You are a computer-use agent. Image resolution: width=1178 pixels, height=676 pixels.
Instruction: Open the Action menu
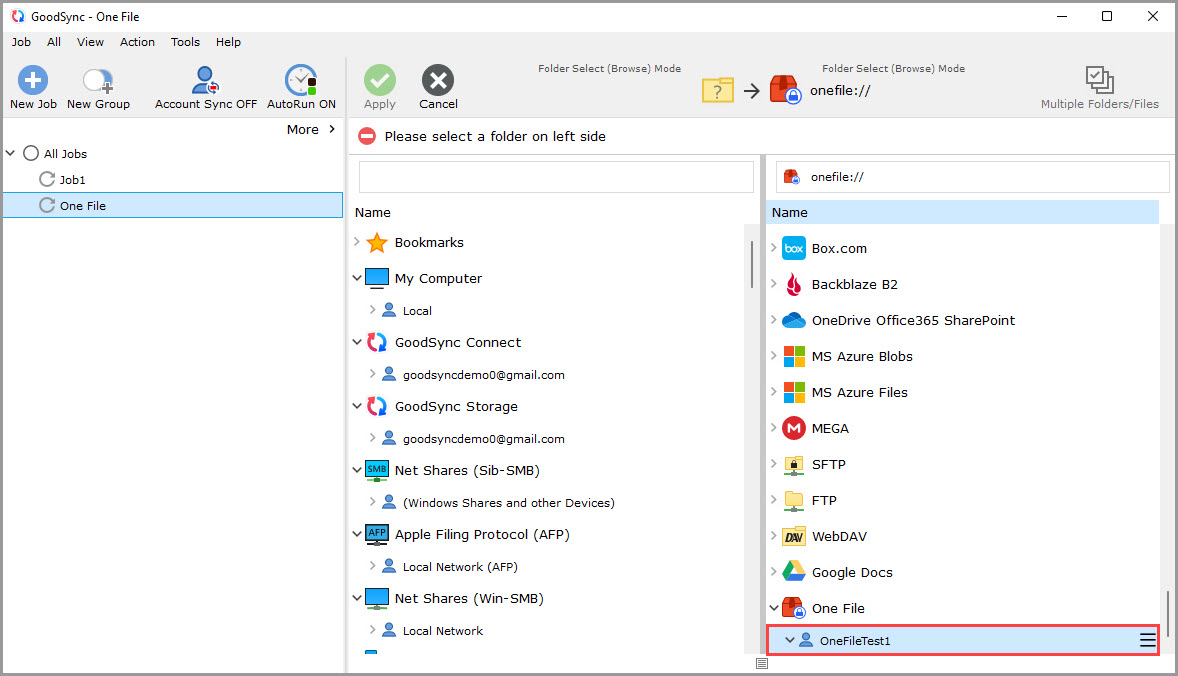click(x=137, y=42)
